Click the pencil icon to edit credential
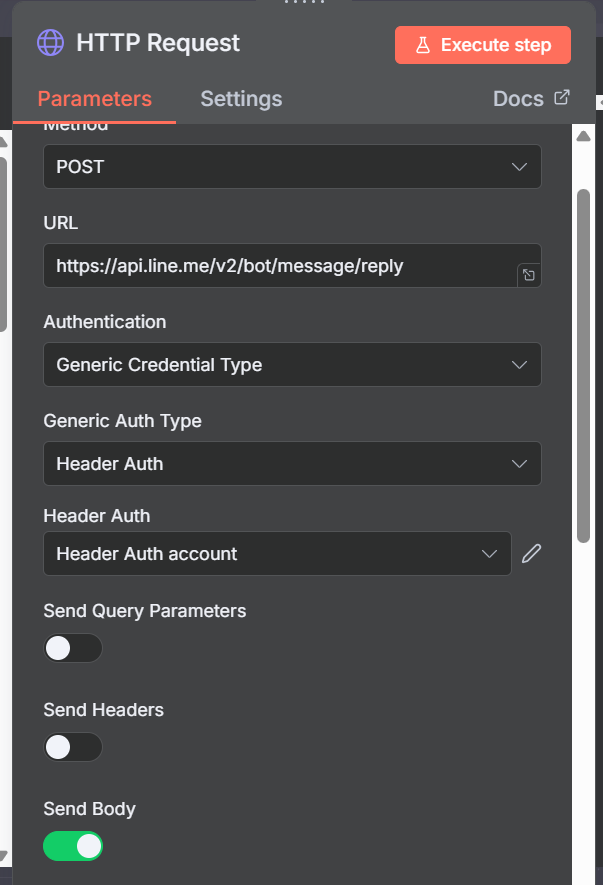This screenshot has height=885, width=603. 531,553
